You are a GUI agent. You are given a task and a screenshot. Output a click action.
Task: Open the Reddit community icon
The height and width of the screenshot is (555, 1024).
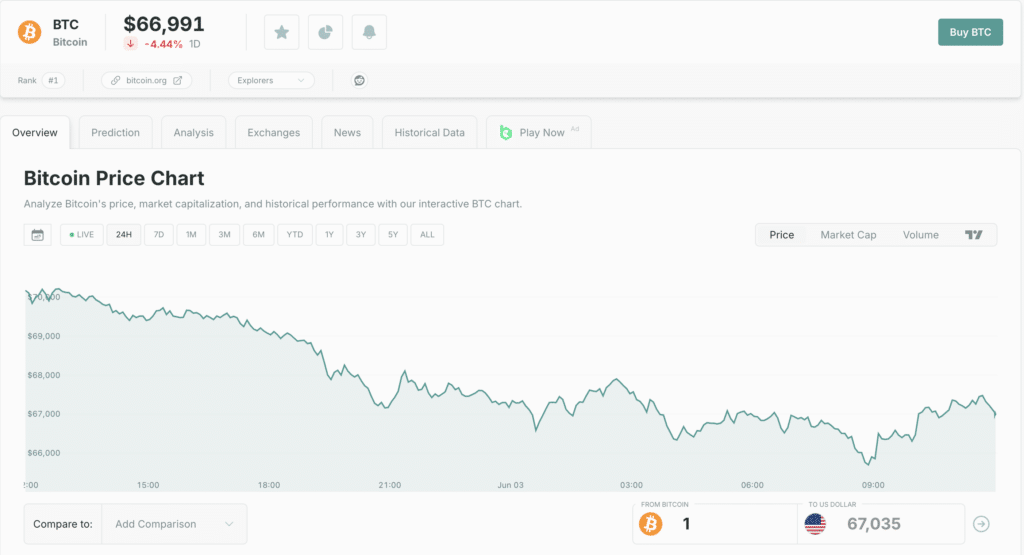click(x=359, y=80)
